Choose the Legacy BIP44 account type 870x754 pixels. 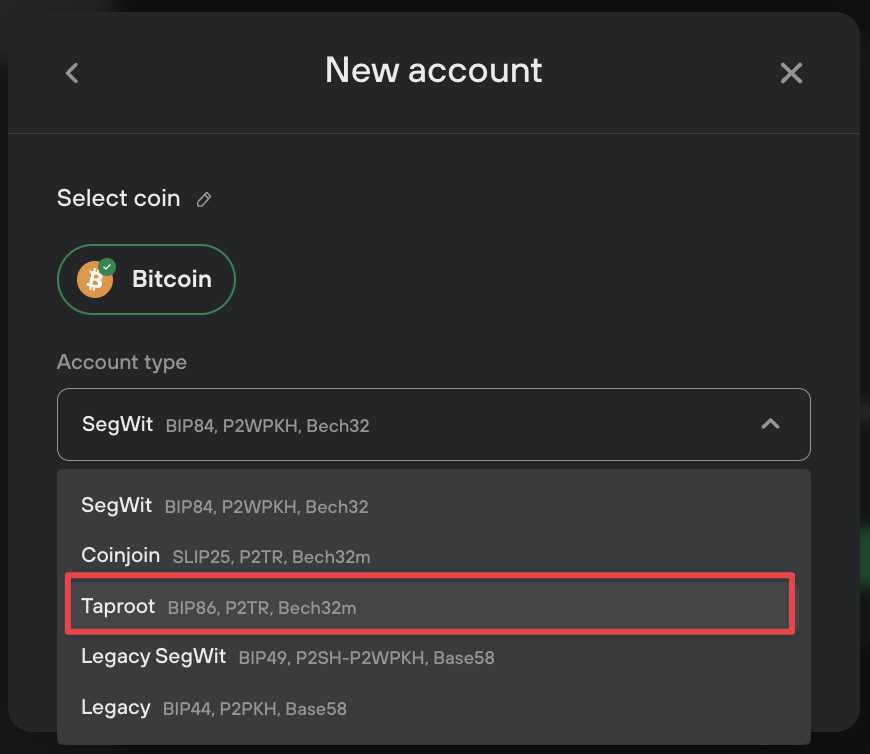pyautogui.click(x=434, y=708)
